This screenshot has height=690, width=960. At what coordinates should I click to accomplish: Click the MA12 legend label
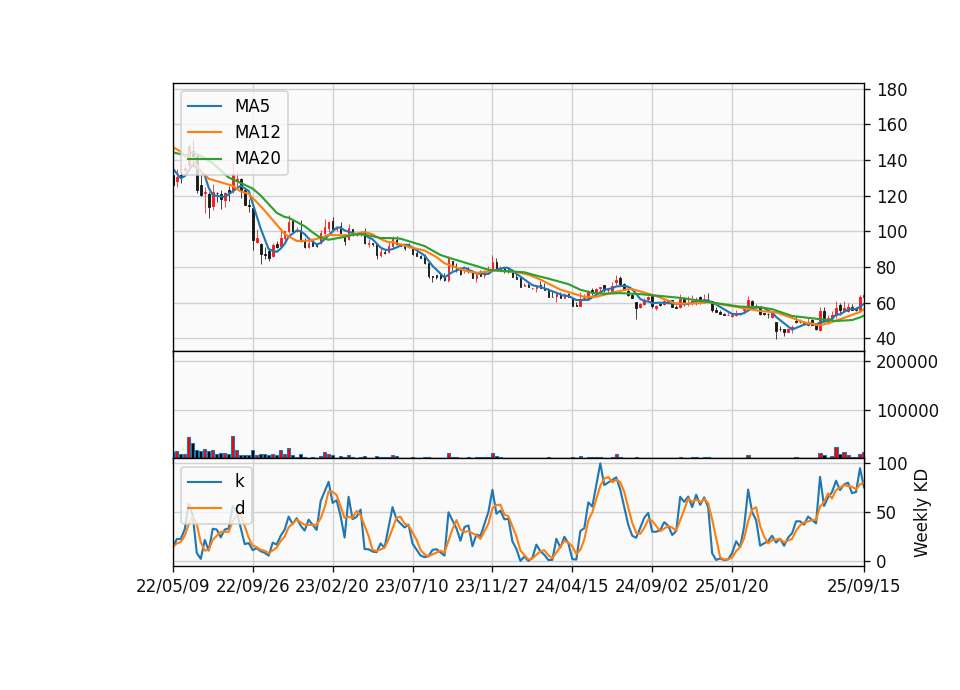257,132
